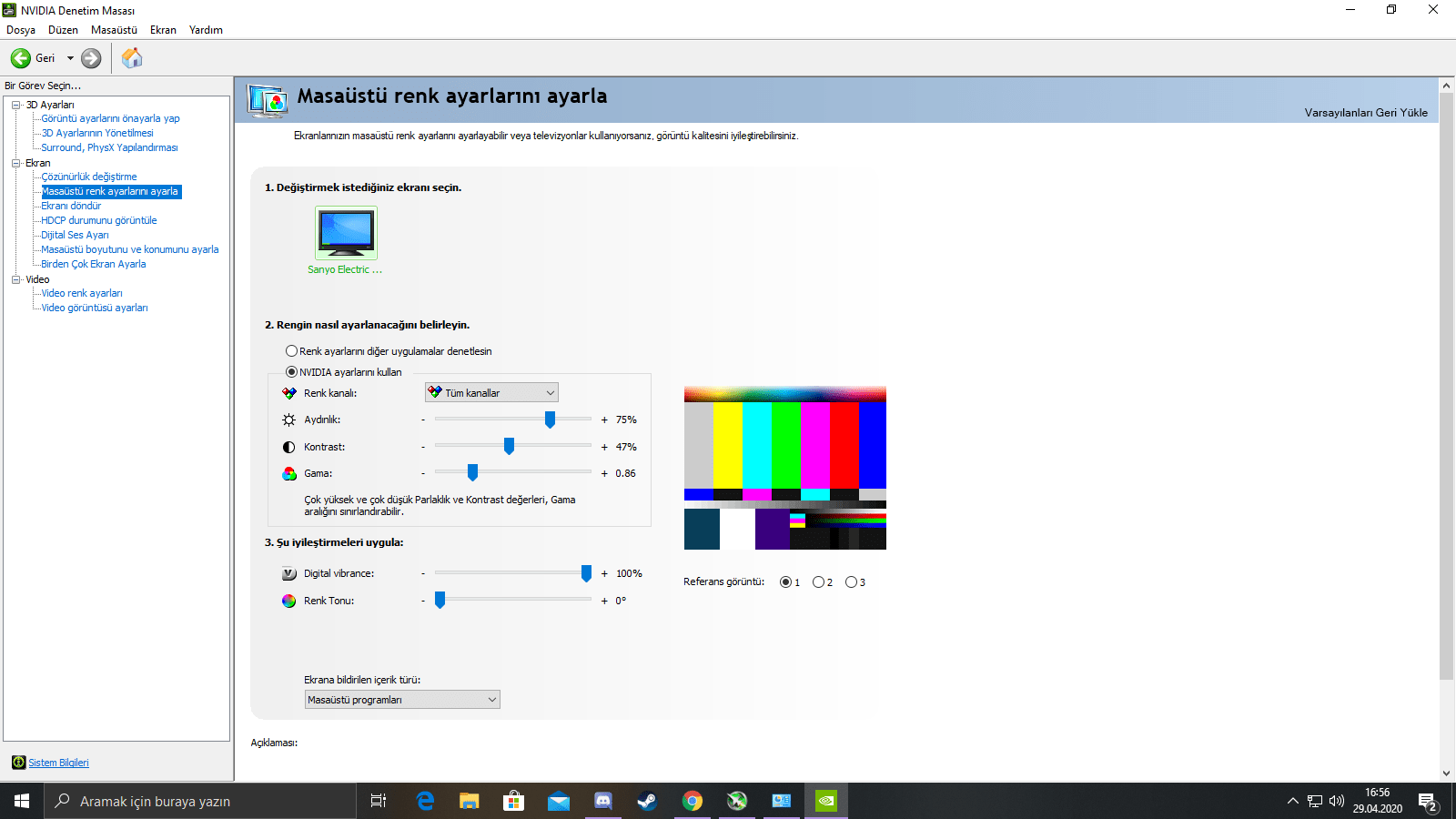The height and width of the screenshot is (819, 1456).
Task: Open the volume icon in system tray
Action: click(1337, 801)
